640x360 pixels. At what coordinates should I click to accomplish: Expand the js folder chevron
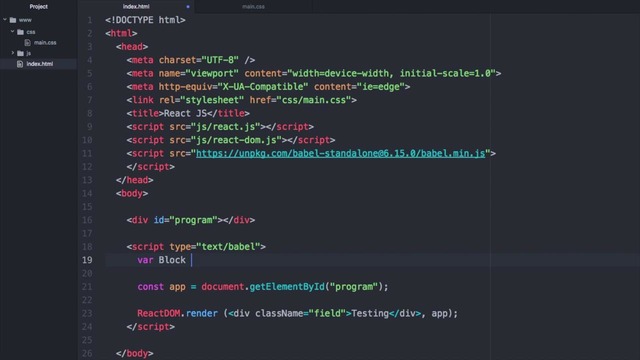coord(13,53)
